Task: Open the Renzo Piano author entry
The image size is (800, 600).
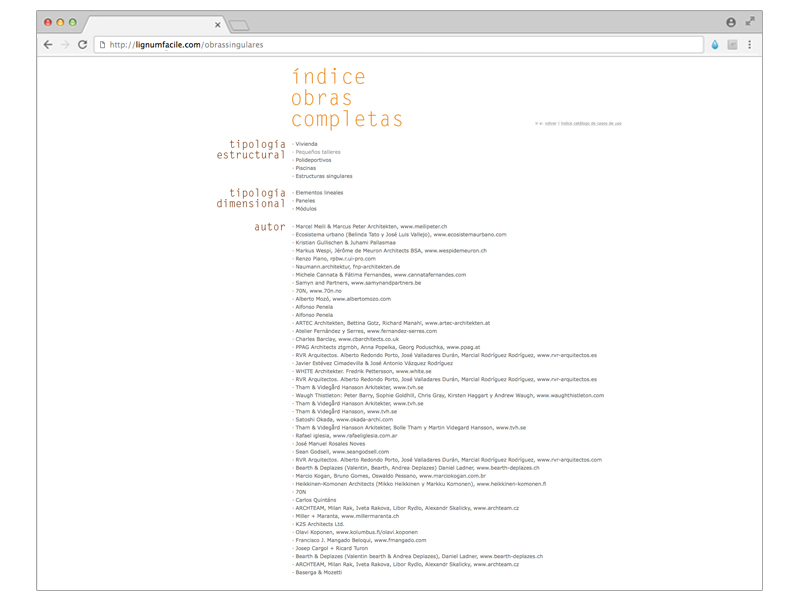Action: [335, 259]
